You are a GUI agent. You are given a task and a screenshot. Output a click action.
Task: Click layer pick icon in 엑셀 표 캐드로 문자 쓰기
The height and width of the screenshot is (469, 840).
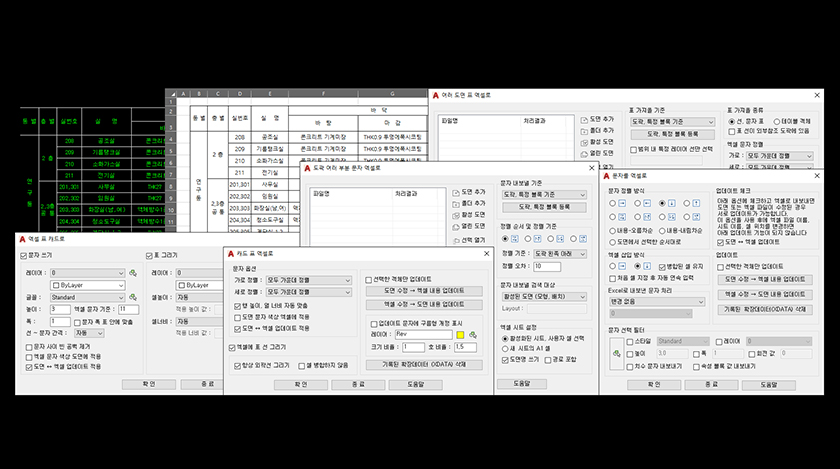pyautogui.click(x=133, y=273)
